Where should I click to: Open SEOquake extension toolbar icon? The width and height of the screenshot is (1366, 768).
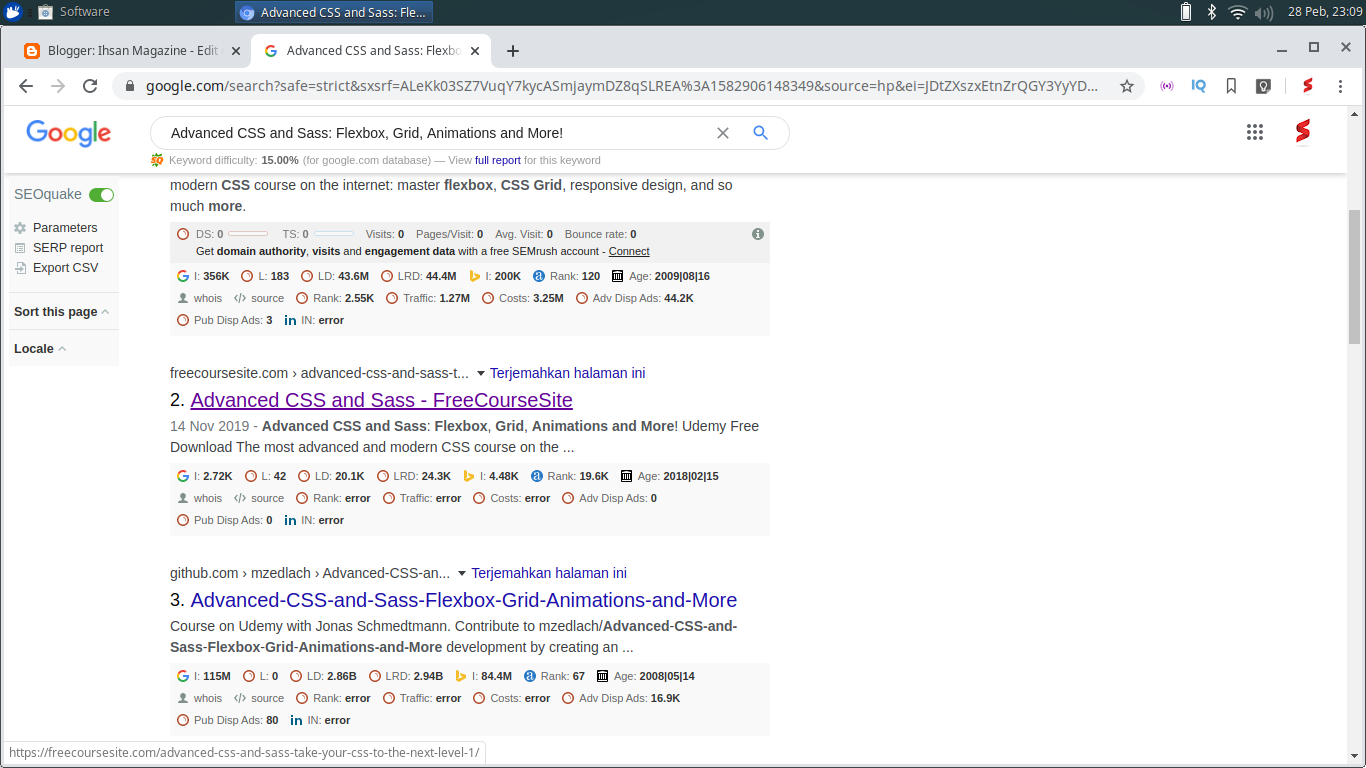coord(1307,86)
